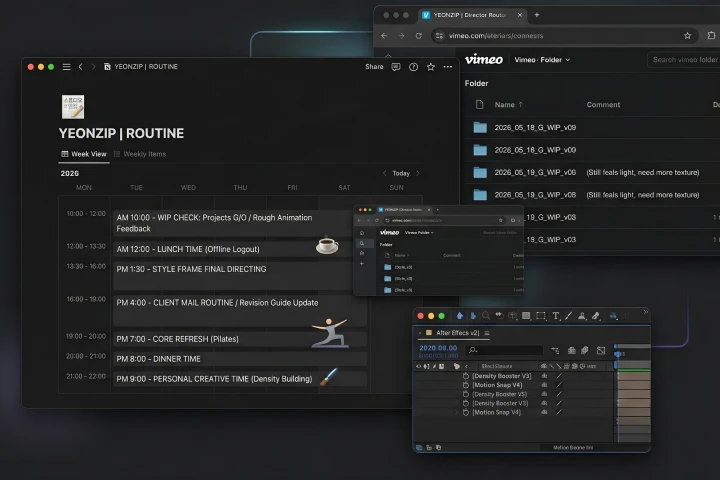Screen dimensions: 720x480
Task: Toggle the video eye column switch in timeline header
Action: click(418, 366)
